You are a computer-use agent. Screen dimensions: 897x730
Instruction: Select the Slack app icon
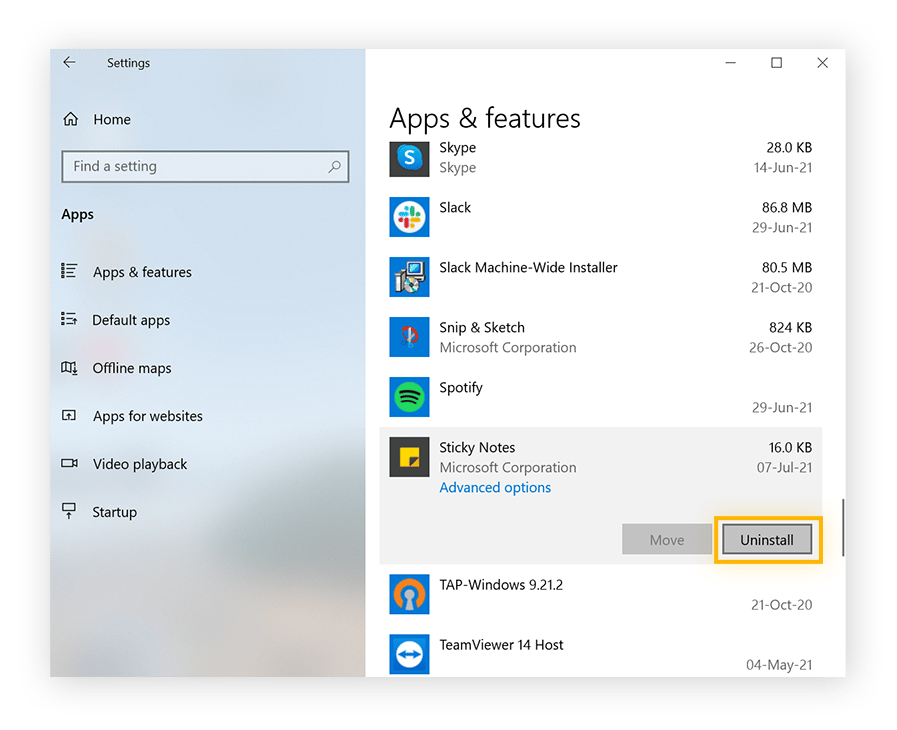(x=409, y=217)
